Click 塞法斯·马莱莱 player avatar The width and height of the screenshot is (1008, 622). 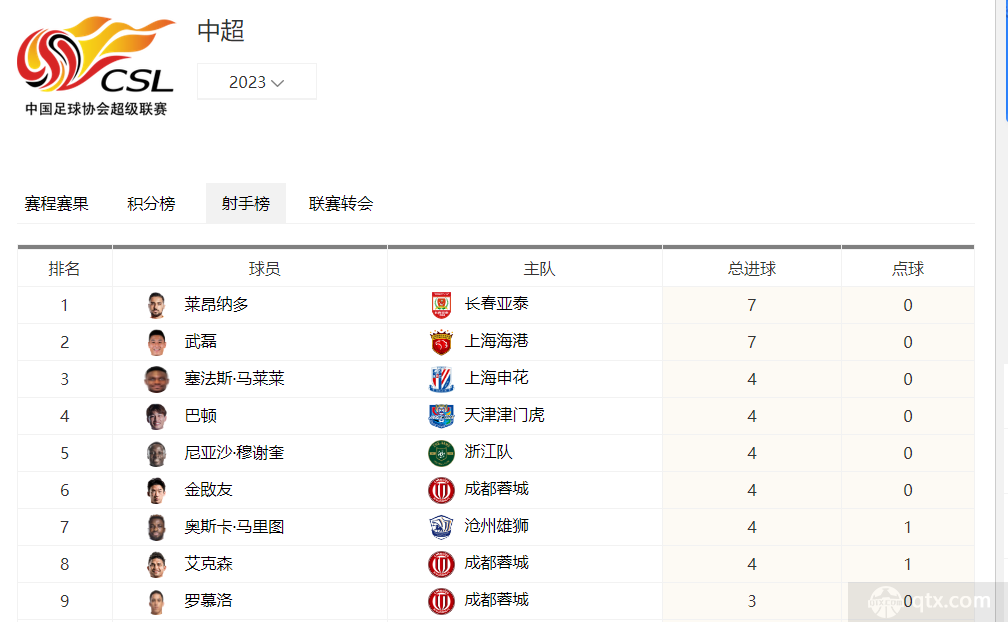(156, 379)
